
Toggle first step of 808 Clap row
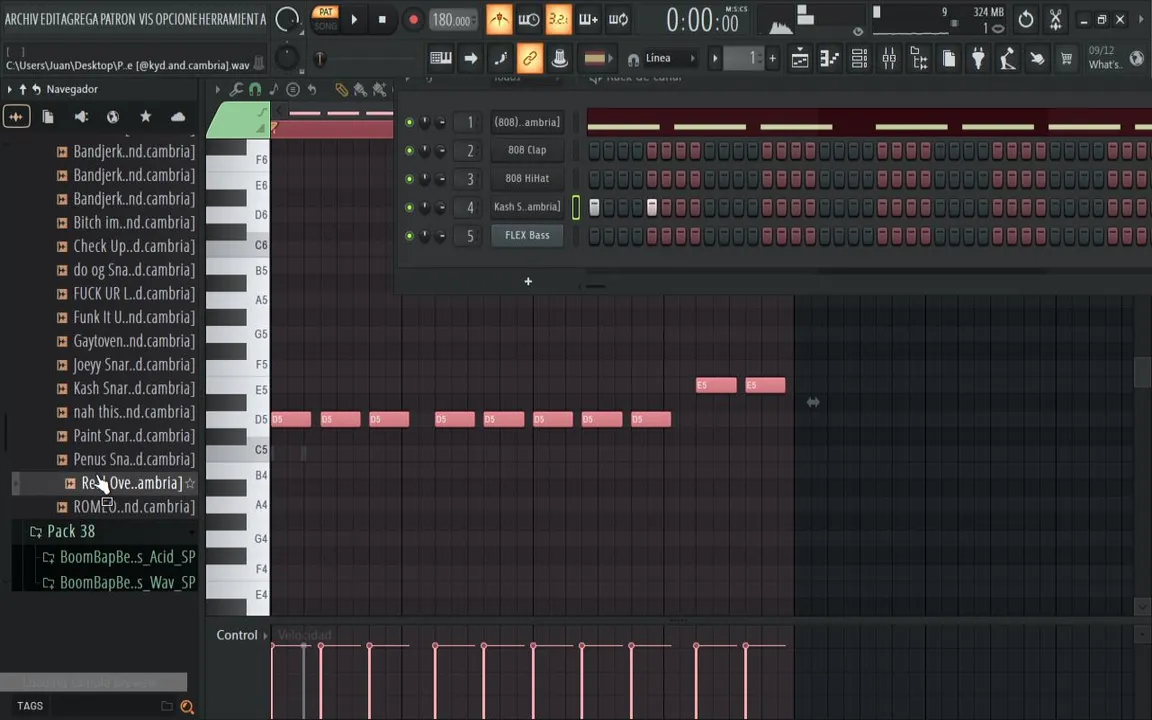[594, 151]
